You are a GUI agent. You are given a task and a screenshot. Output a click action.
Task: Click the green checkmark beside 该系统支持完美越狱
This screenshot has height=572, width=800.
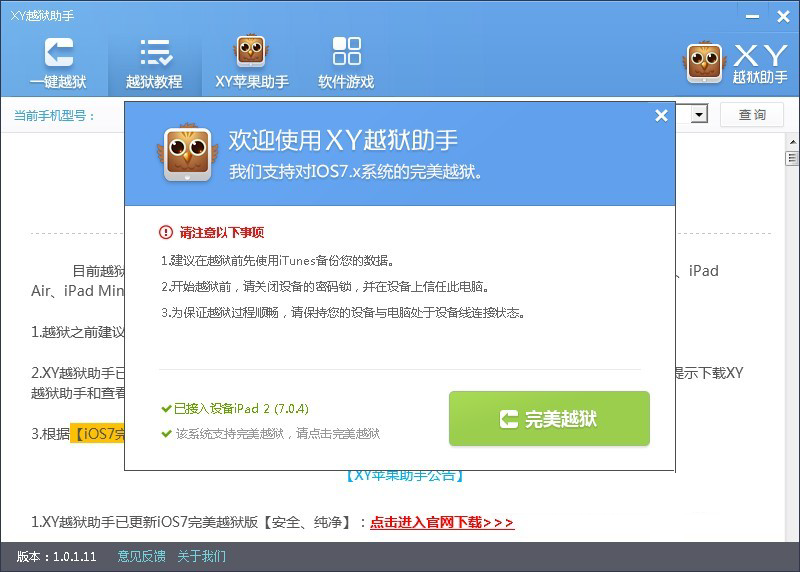point(166,434)
